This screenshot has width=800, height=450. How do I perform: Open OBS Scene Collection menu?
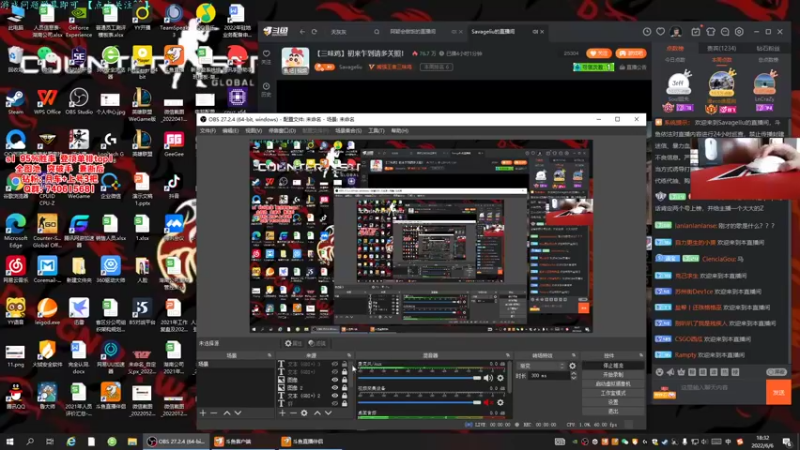coord(348,131)
